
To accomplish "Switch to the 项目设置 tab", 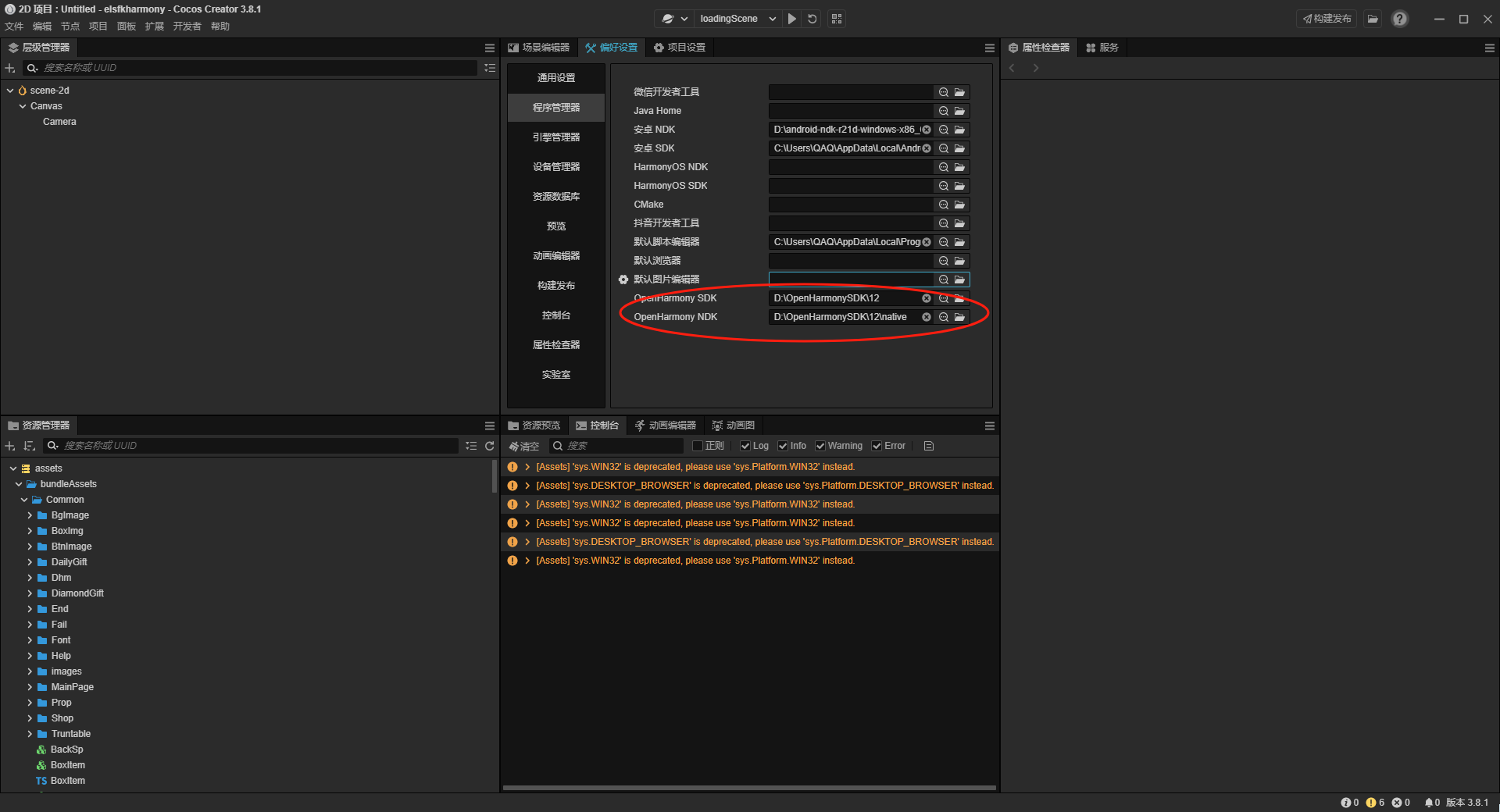I will pos(680,48).
